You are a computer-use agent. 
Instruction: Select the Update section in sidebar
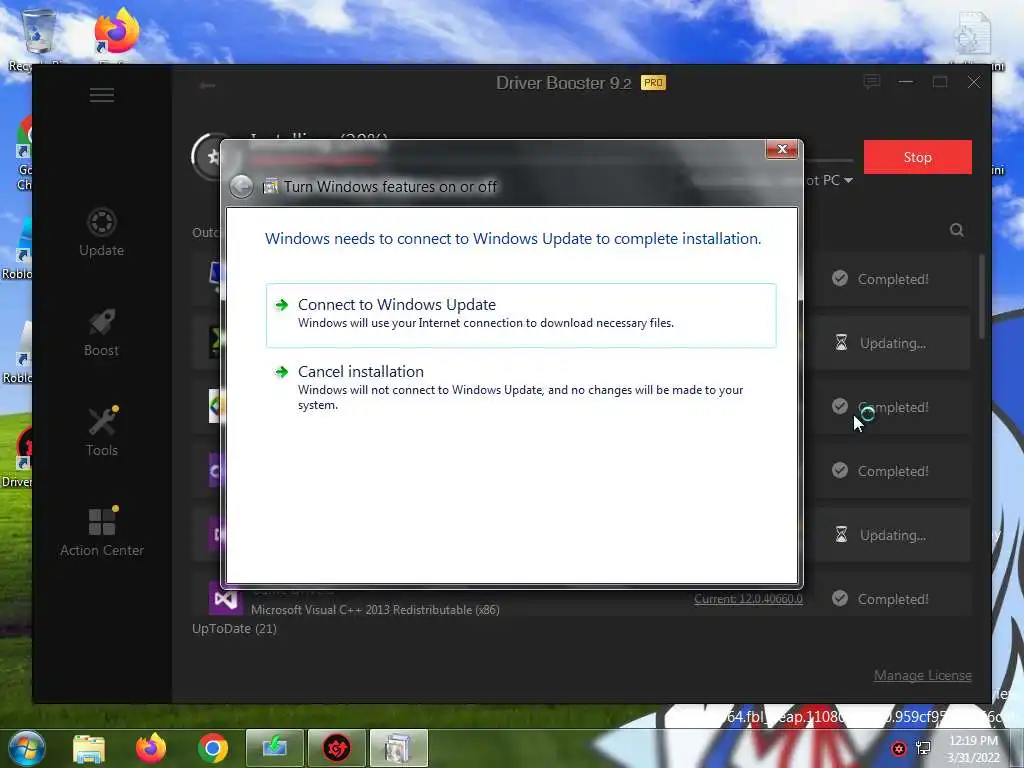pyautogui.click(x=101, y=232)
